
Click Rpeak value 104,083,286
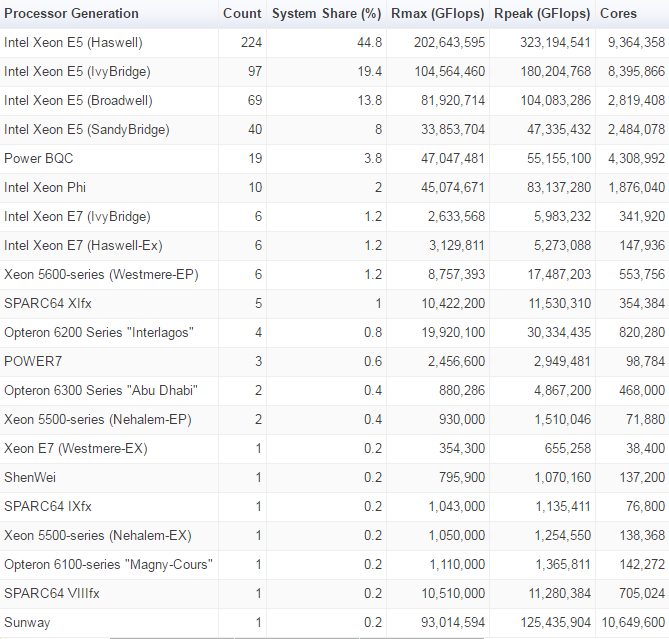(556, 101)
